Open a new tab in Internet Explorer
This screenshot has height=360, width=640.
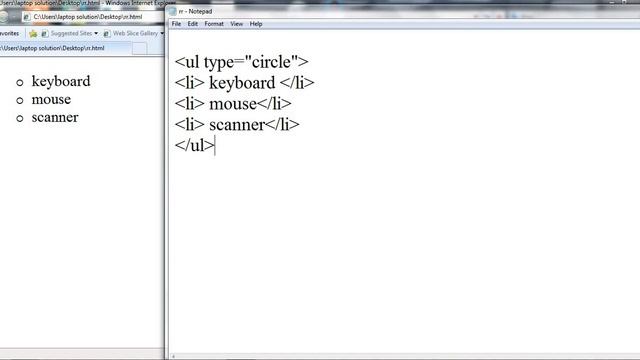coord(139,49)
